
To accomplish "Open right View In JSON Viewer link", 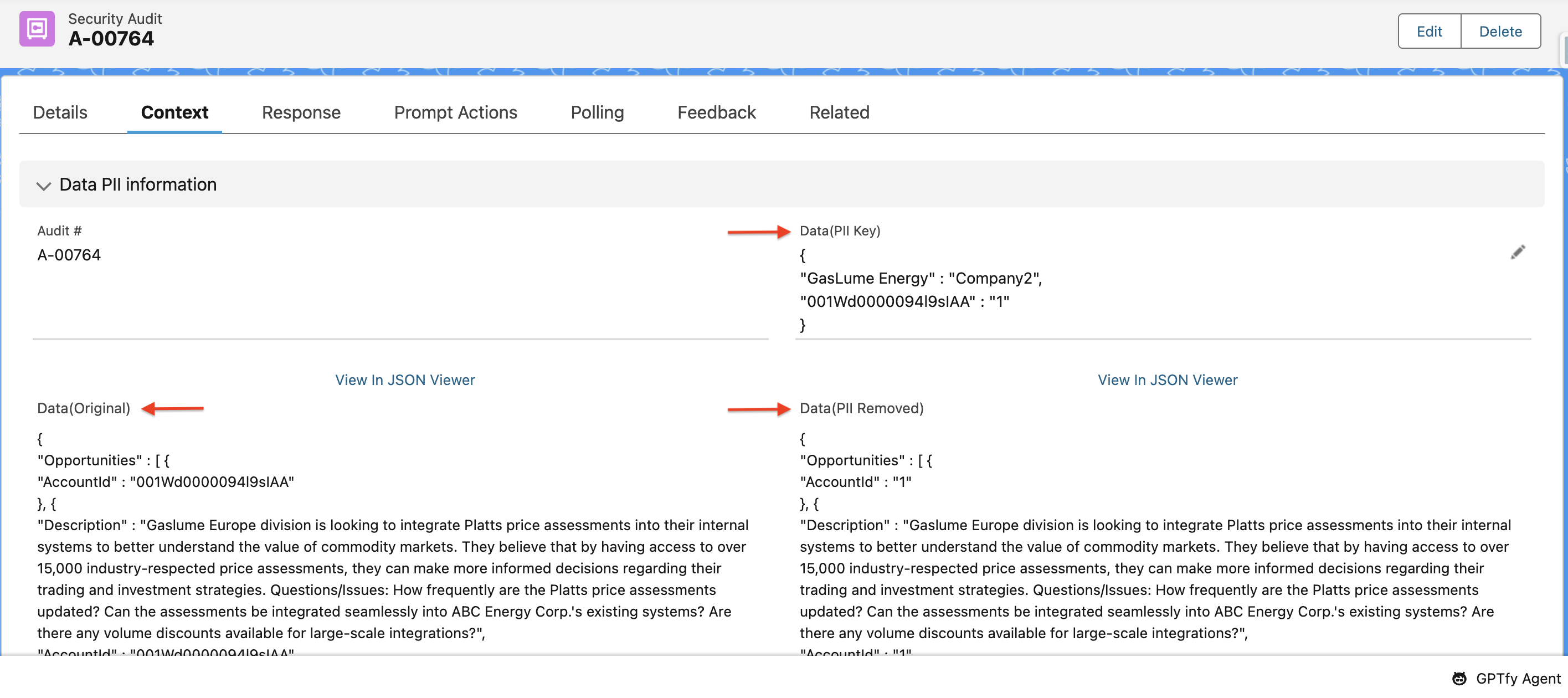I will coord(1167,379).
